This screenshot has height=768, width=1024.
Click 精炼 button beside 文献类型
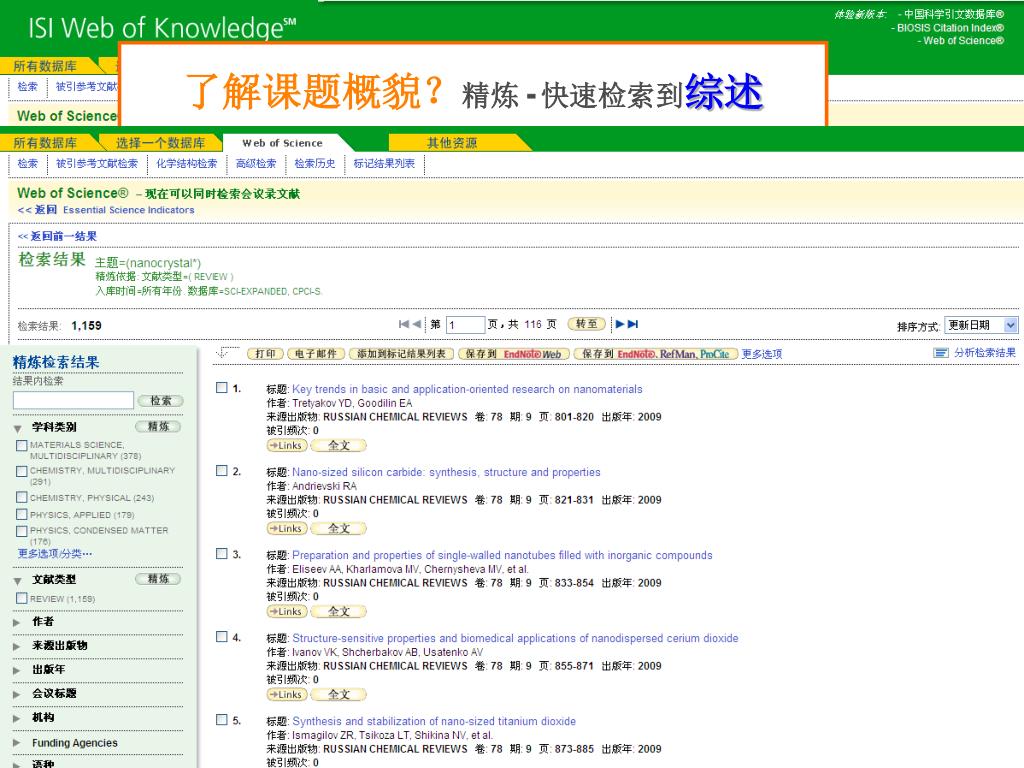coord(158,579)
